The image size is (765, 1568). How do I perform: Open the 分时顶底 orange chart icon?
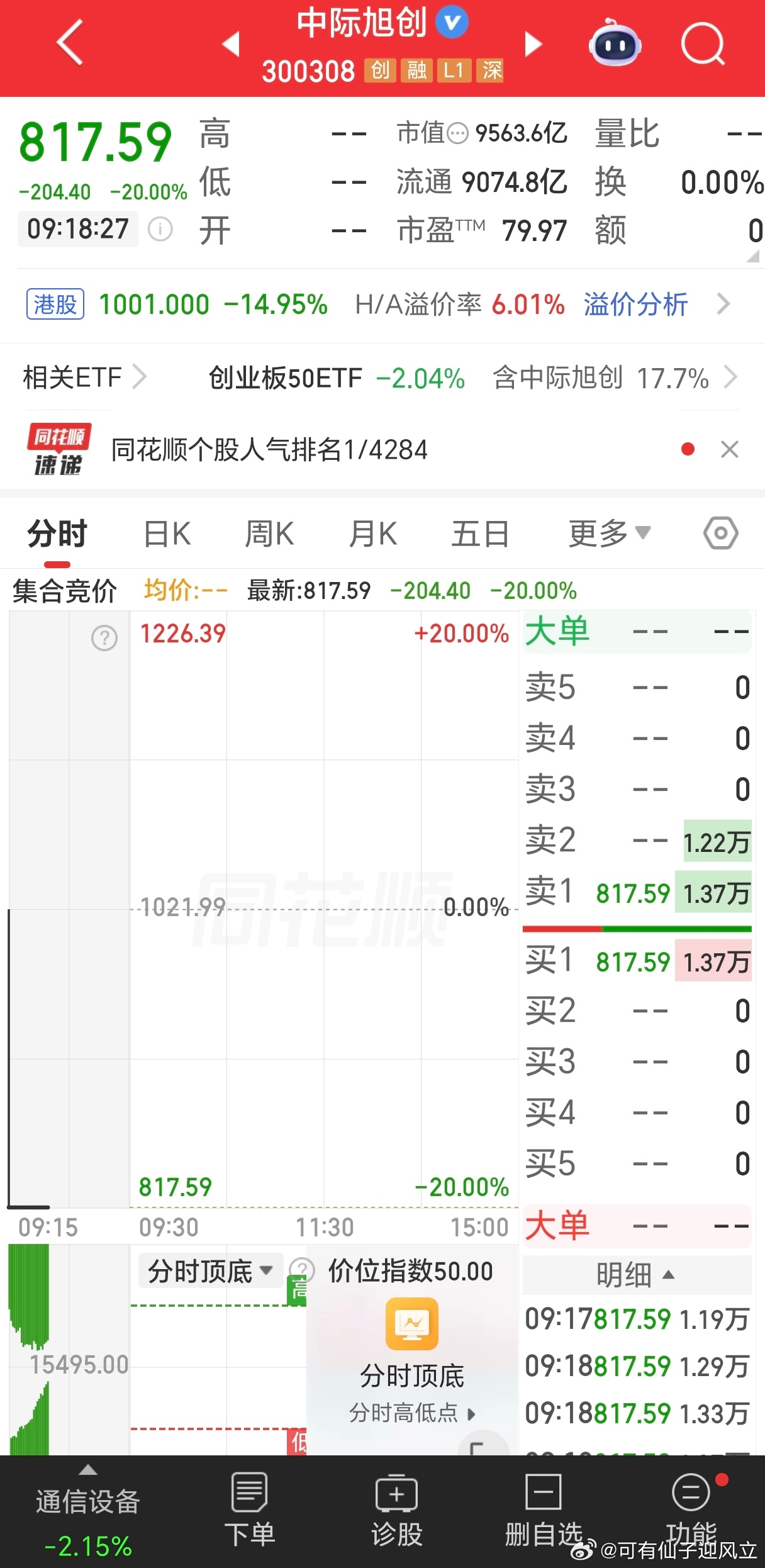click(412, 1324)
